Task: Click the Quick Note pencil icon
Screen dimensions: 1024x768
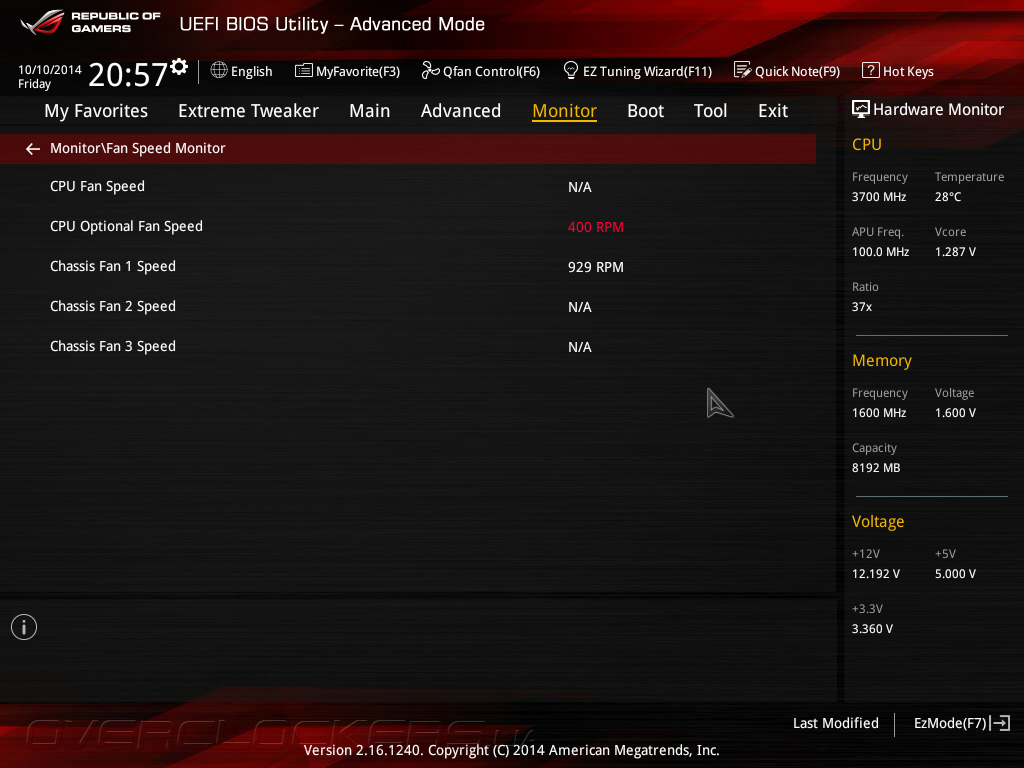Action: tap(743, 70)
